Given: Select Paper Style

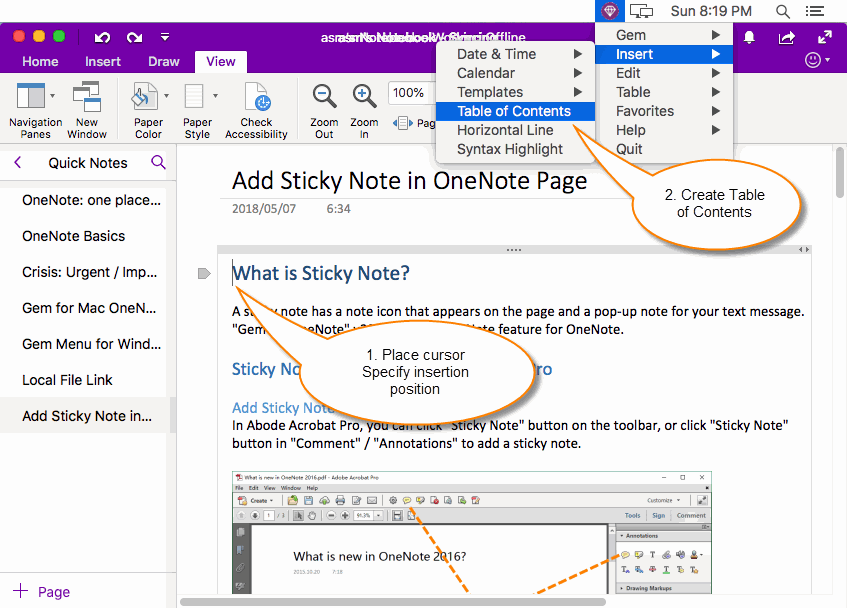Looking at the screenshot, I should coord(197,111).
